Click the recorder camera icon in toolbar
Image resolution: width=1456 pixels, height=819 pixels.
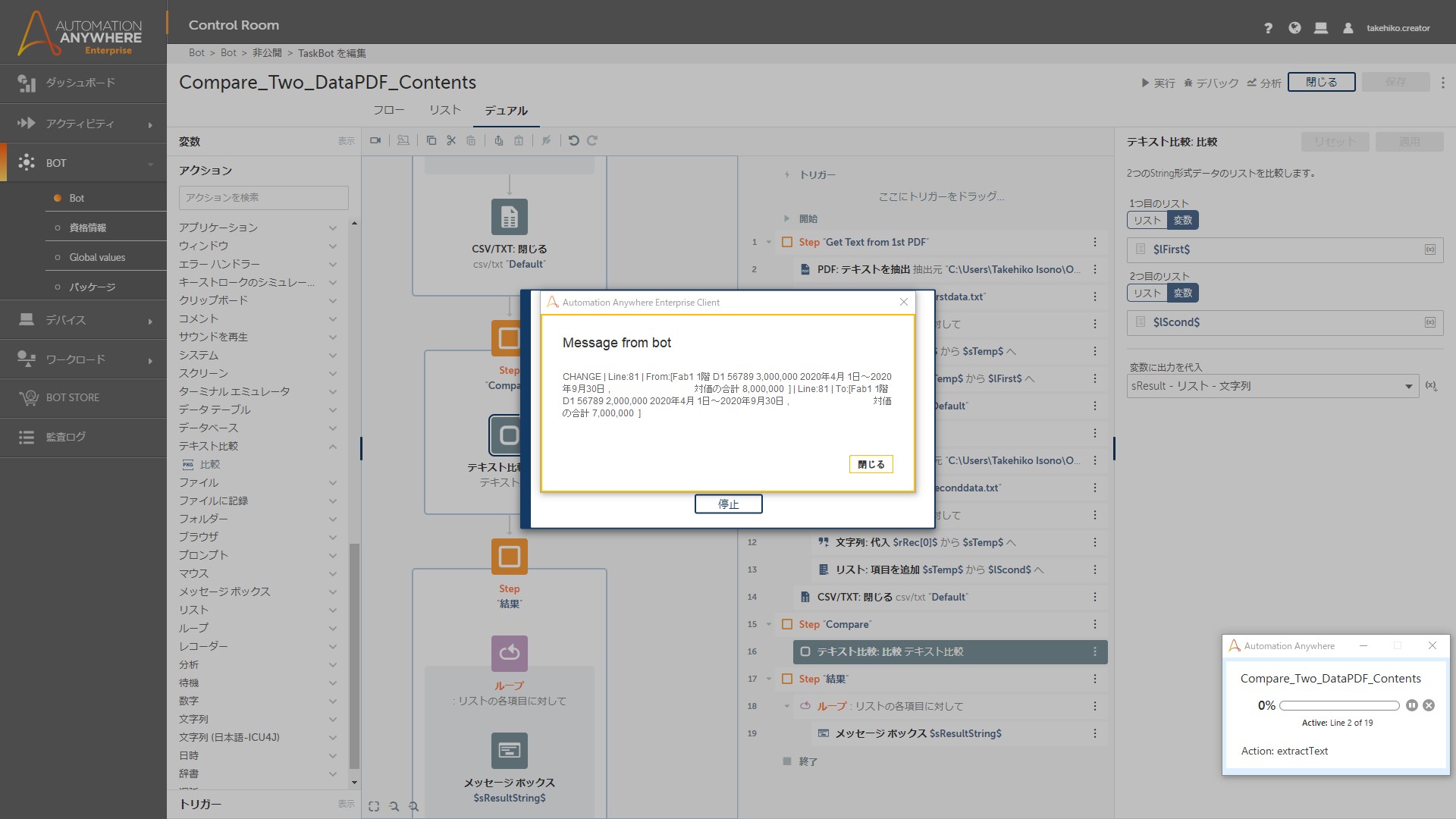[x=375, y=140]
